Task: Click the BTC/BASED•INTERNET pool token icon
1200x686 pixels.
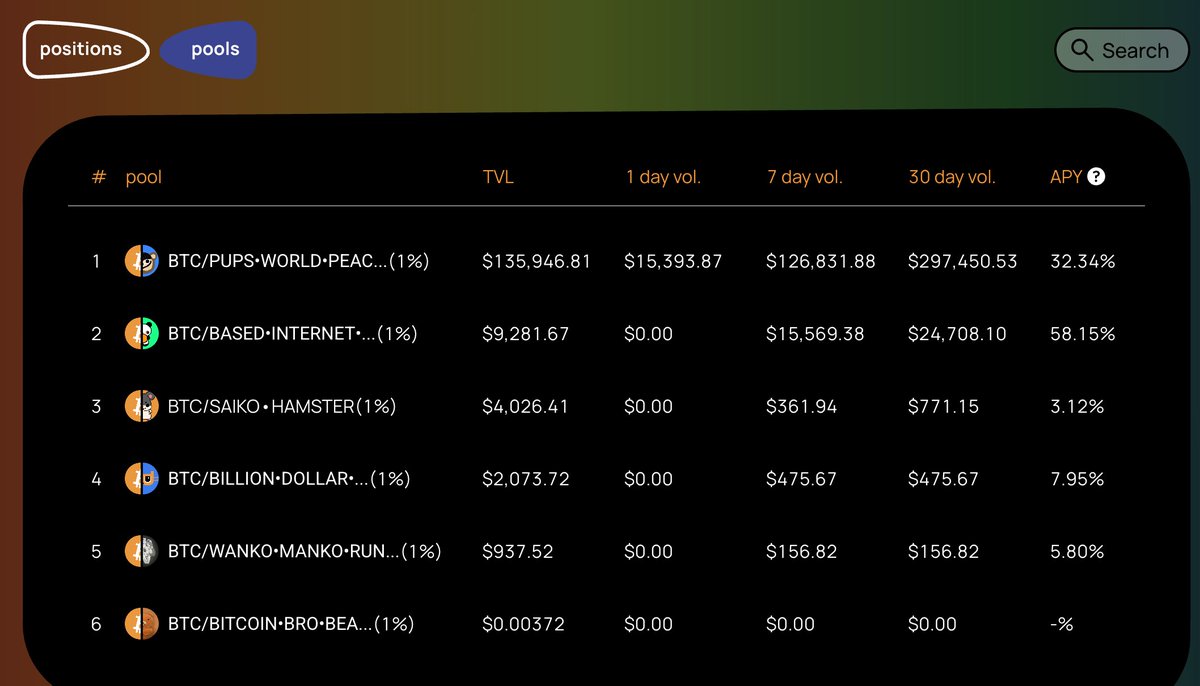Action: (x=141, y=334)
